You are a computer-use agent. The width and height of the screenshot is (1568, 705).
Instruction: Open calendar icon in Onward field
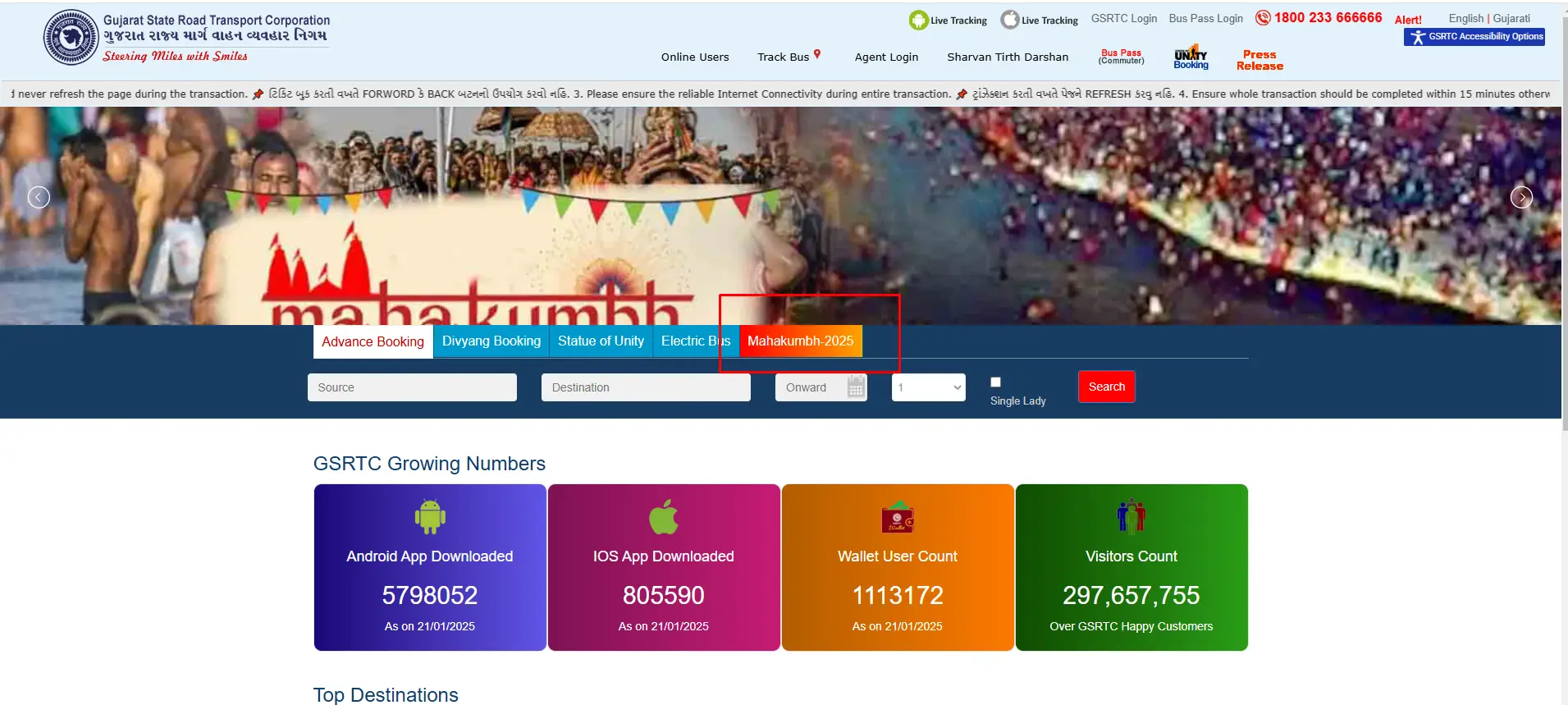[856, 387]
